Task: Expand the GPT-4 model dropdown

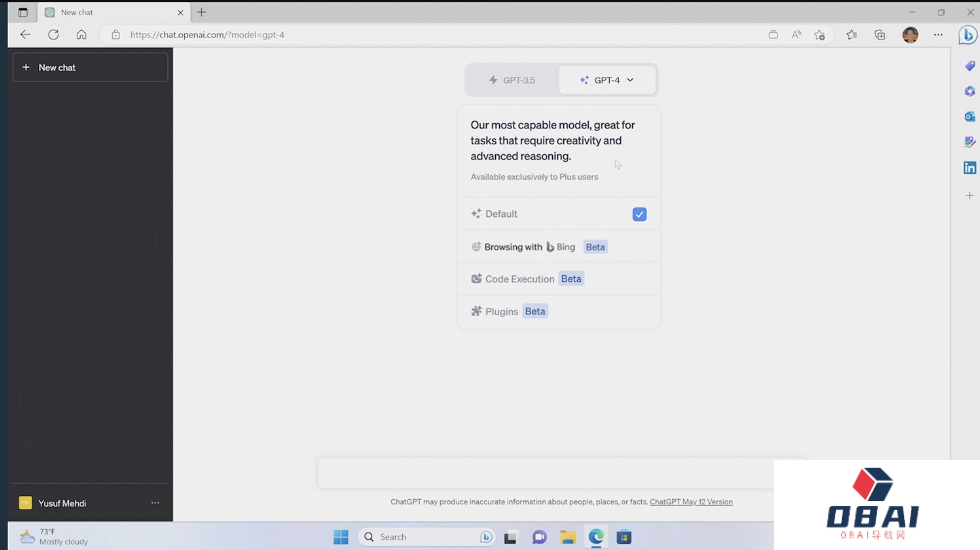Action: click(607, 80)
